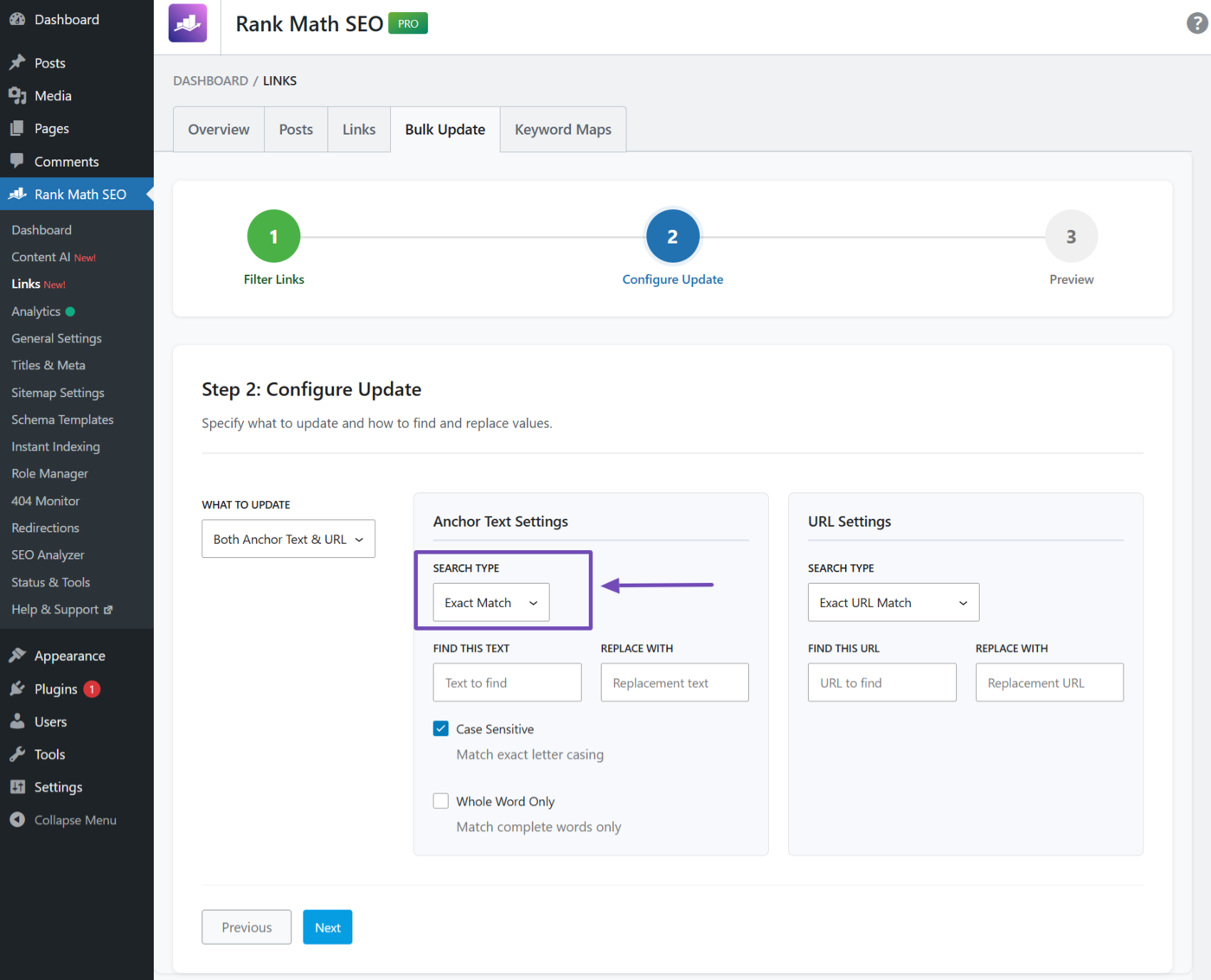Open Media via its sidebar icon
The image size is (1211, 980).
[x=17, y=95]
